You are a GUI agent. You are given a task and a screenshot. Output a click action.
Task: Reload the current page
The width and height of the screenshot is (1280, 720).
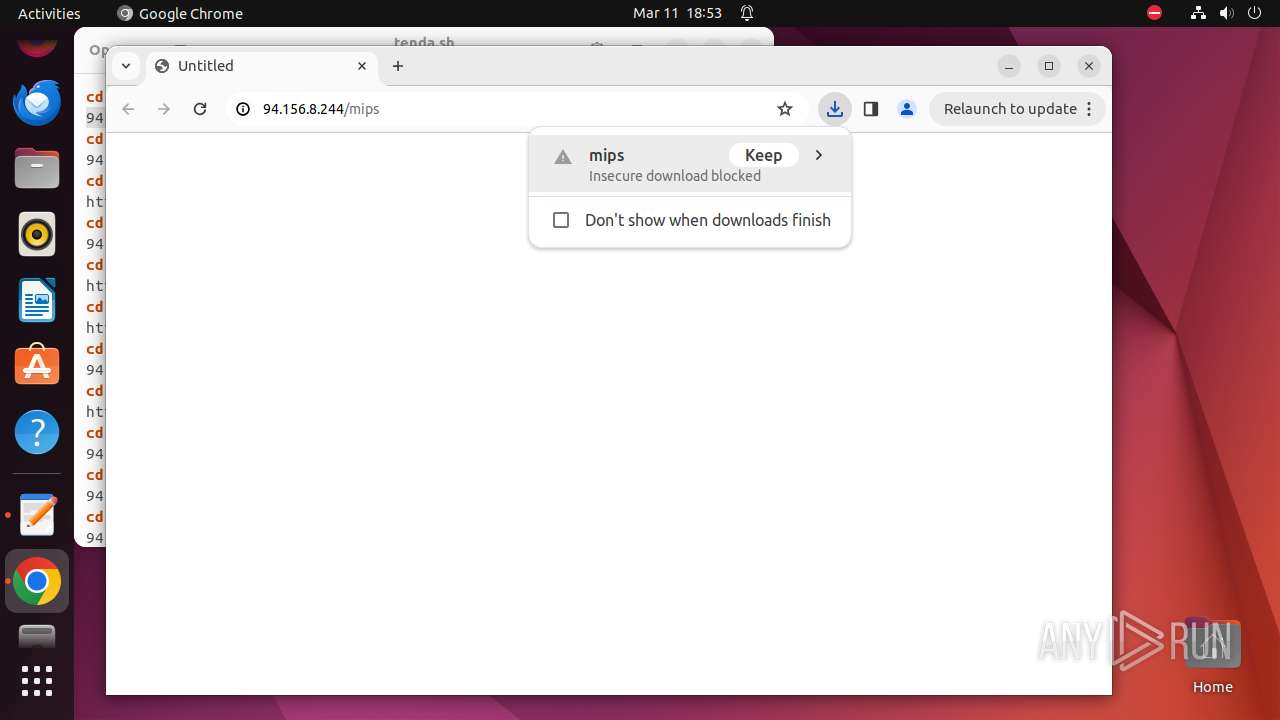(x=200, y=109)
